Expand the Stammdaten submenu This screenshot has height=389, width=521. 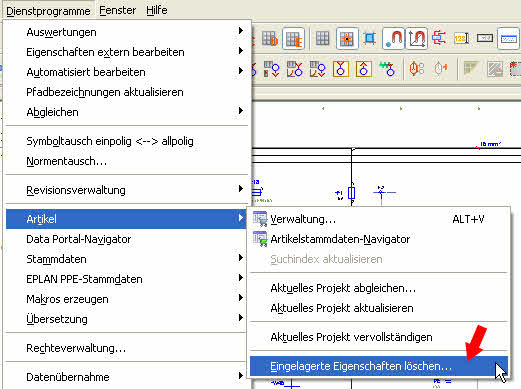click(127, 259)
